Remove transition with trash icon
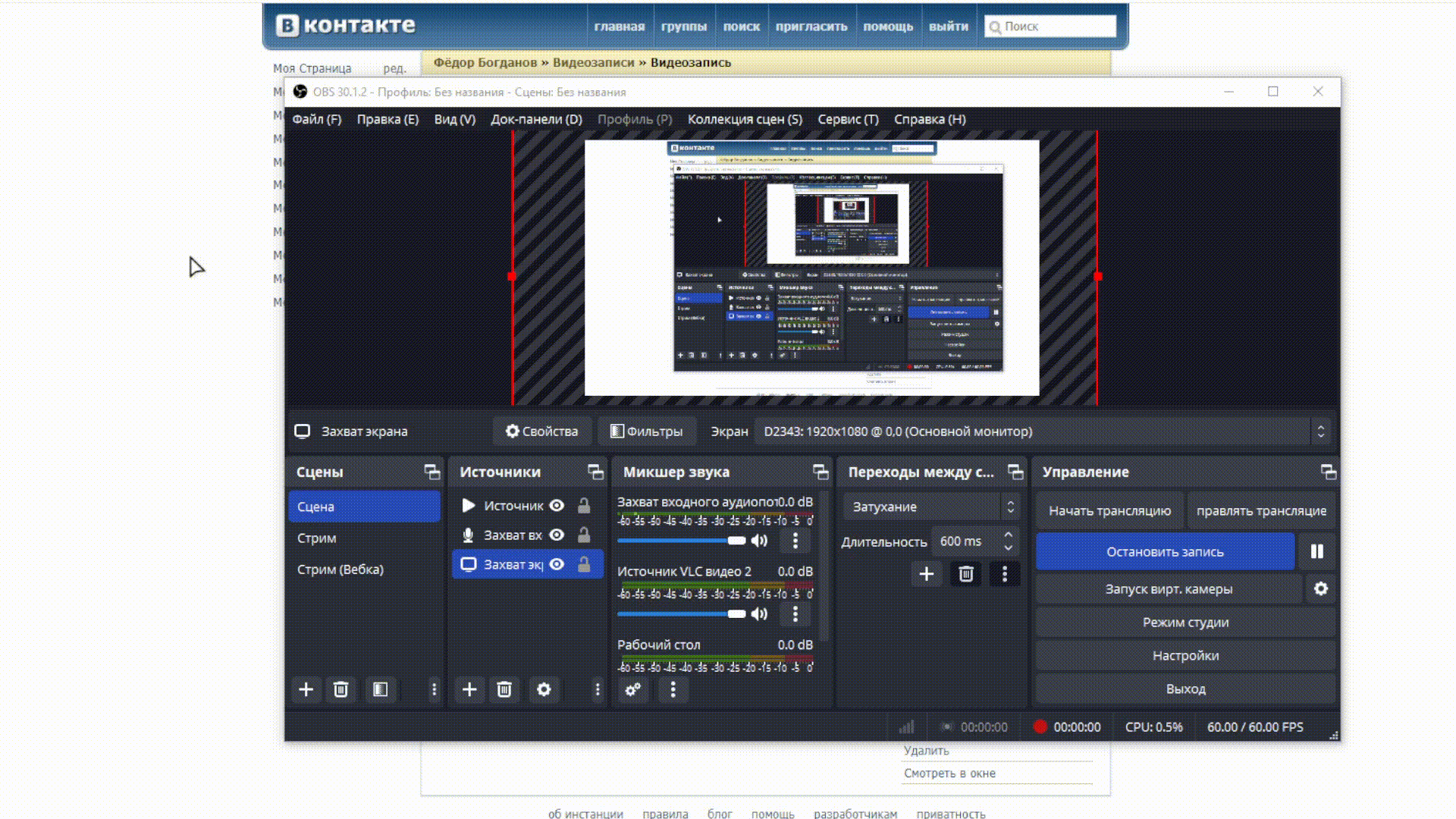The image size is (1456, 819). (x=965, y=574)
